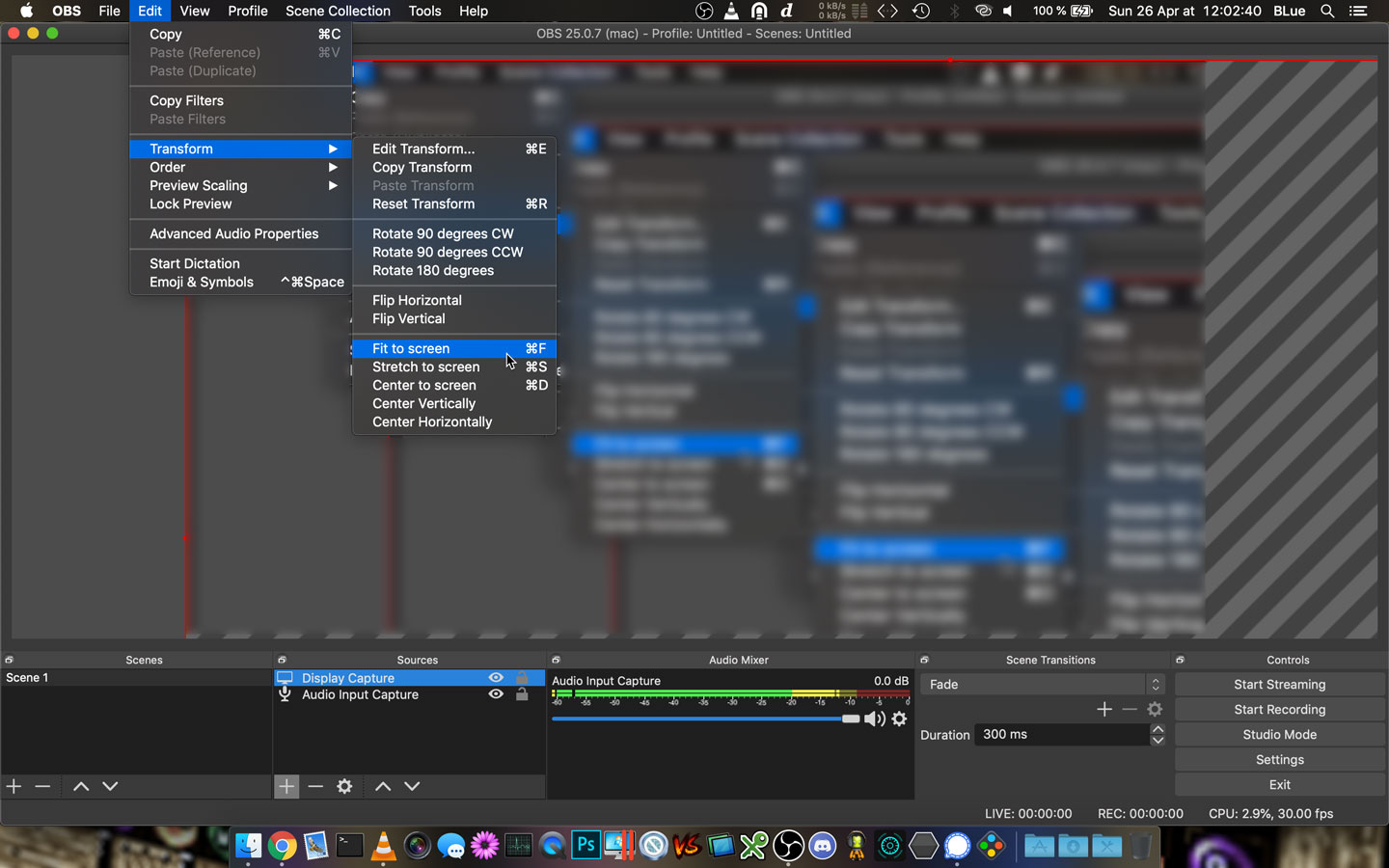Image resolution: width=1389 pixels, height=868 pixels.
Task: Choose Fit to screen
Action: (454, 348)
